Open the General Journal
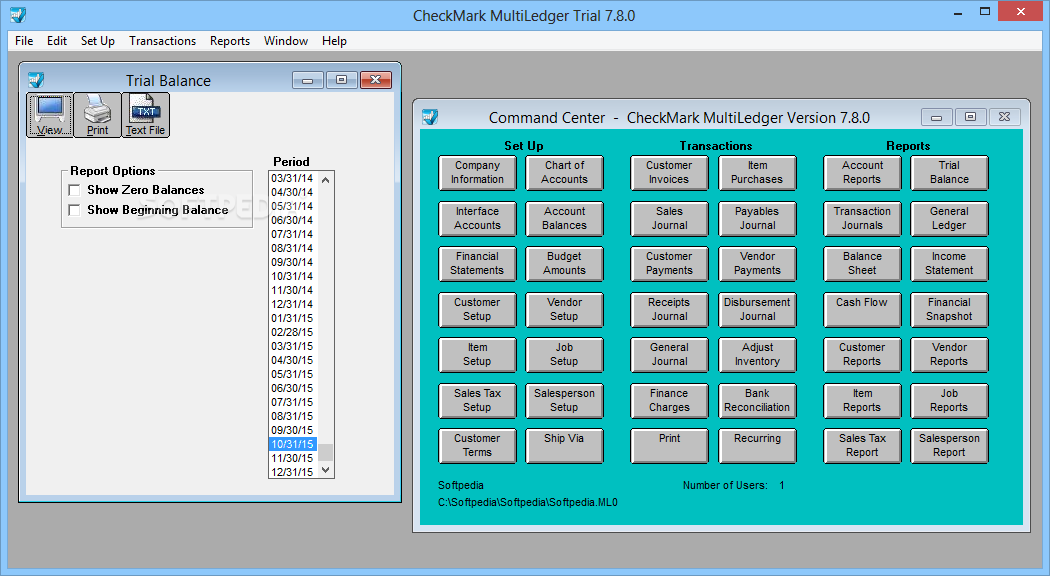1050x576 pixels. 669,355
